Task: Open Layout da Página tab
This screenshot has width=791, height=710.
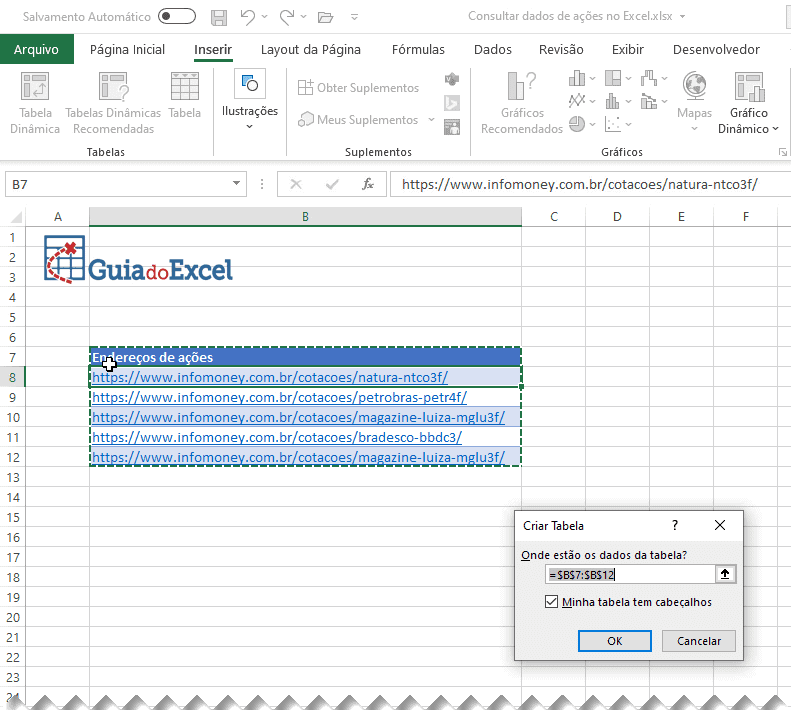Action: tap(311, 49)
